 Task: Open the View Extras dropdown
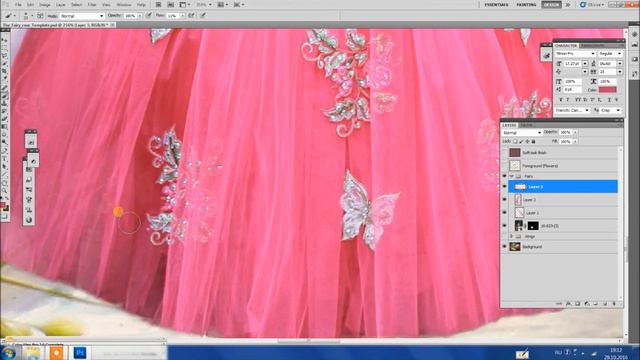tap(185, 5)
